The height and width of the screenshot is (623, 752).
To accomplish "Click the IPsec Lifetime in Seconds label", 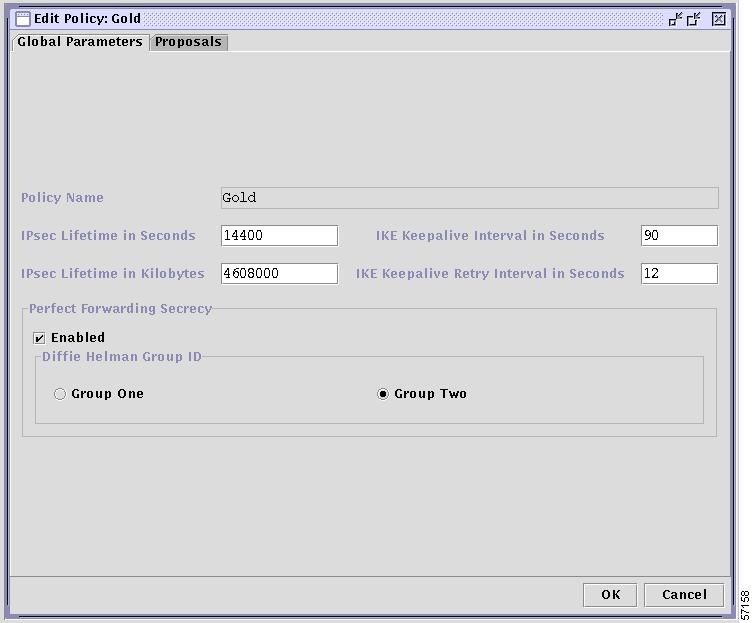I will (x=108, y=235).
